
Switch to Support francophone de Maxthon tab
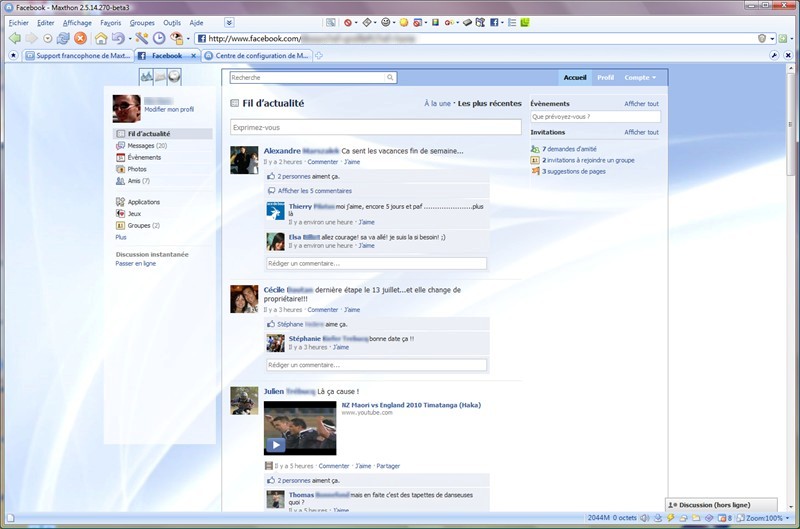coord(78,56)
